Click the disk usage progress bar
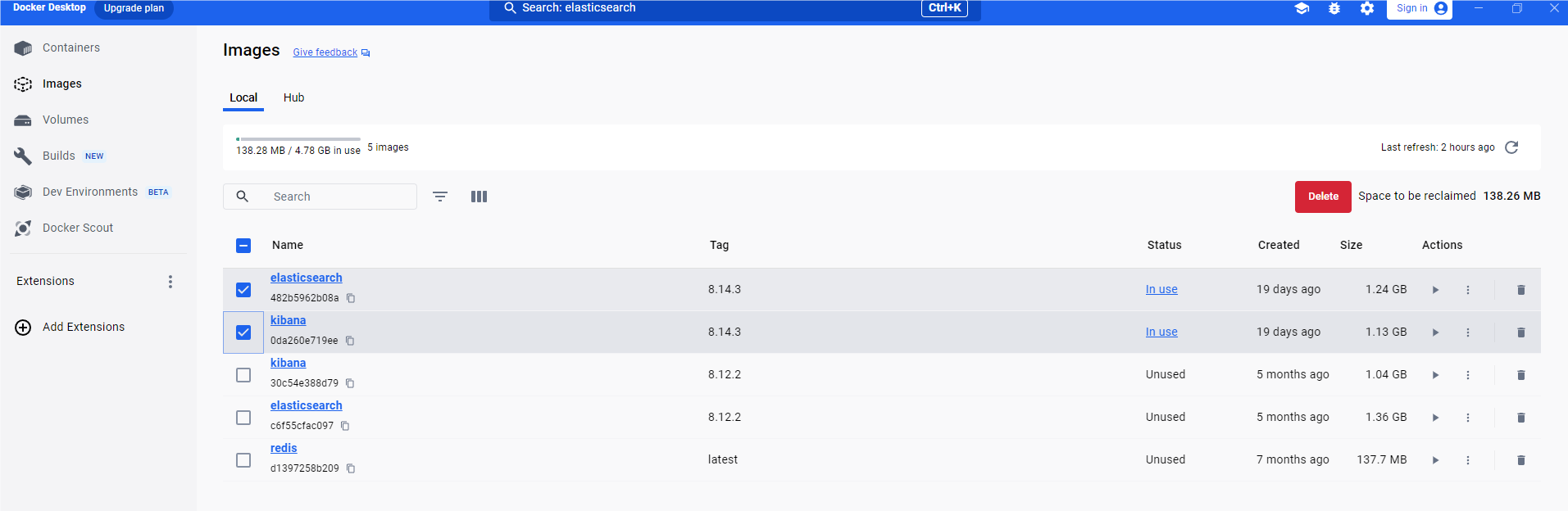Viewport: 1568px width, 511px height. click(x=298, y=139)
